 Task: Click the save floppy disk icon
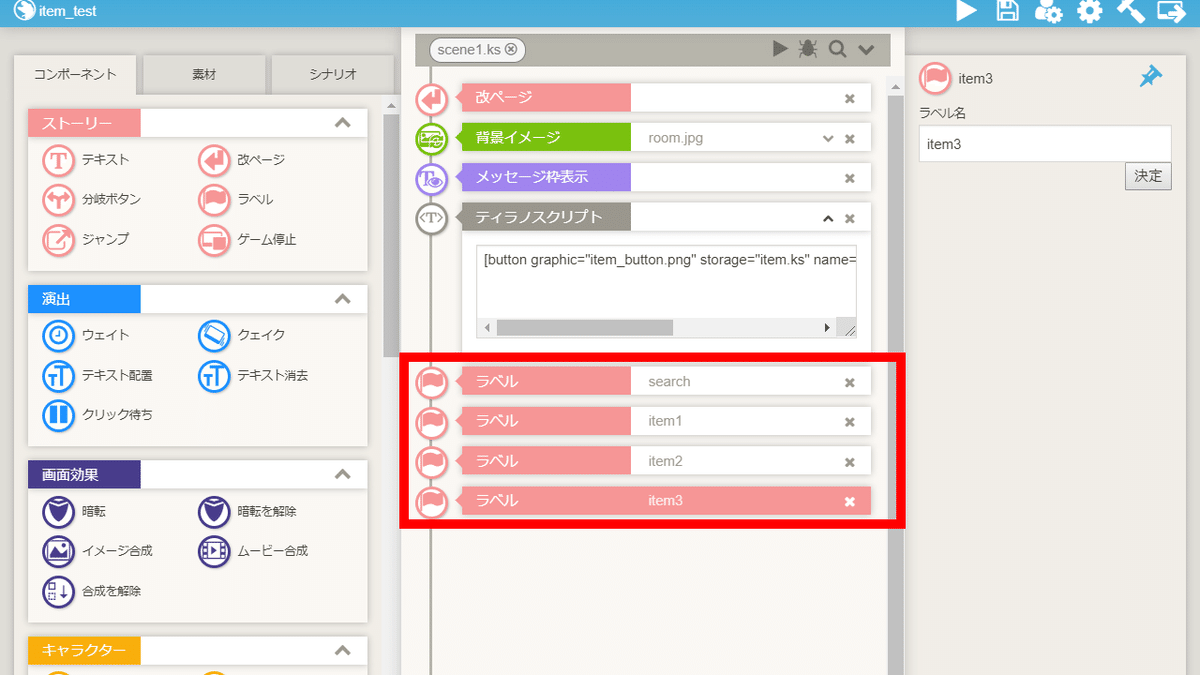point(1008,11)
